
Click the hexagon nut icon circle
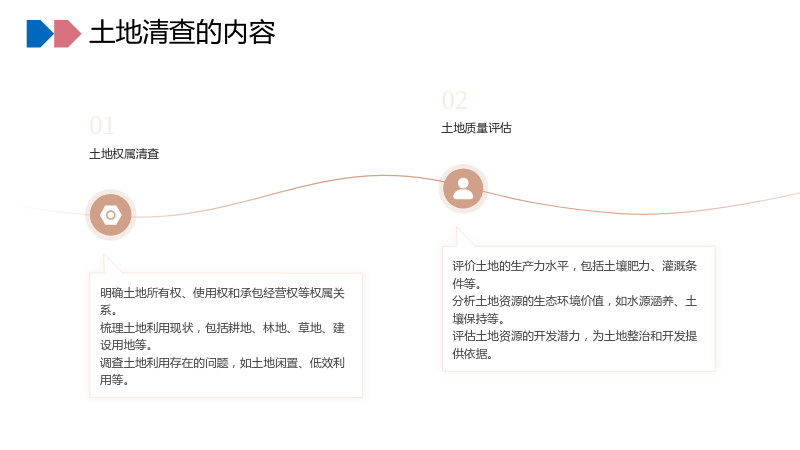[110, 215]
